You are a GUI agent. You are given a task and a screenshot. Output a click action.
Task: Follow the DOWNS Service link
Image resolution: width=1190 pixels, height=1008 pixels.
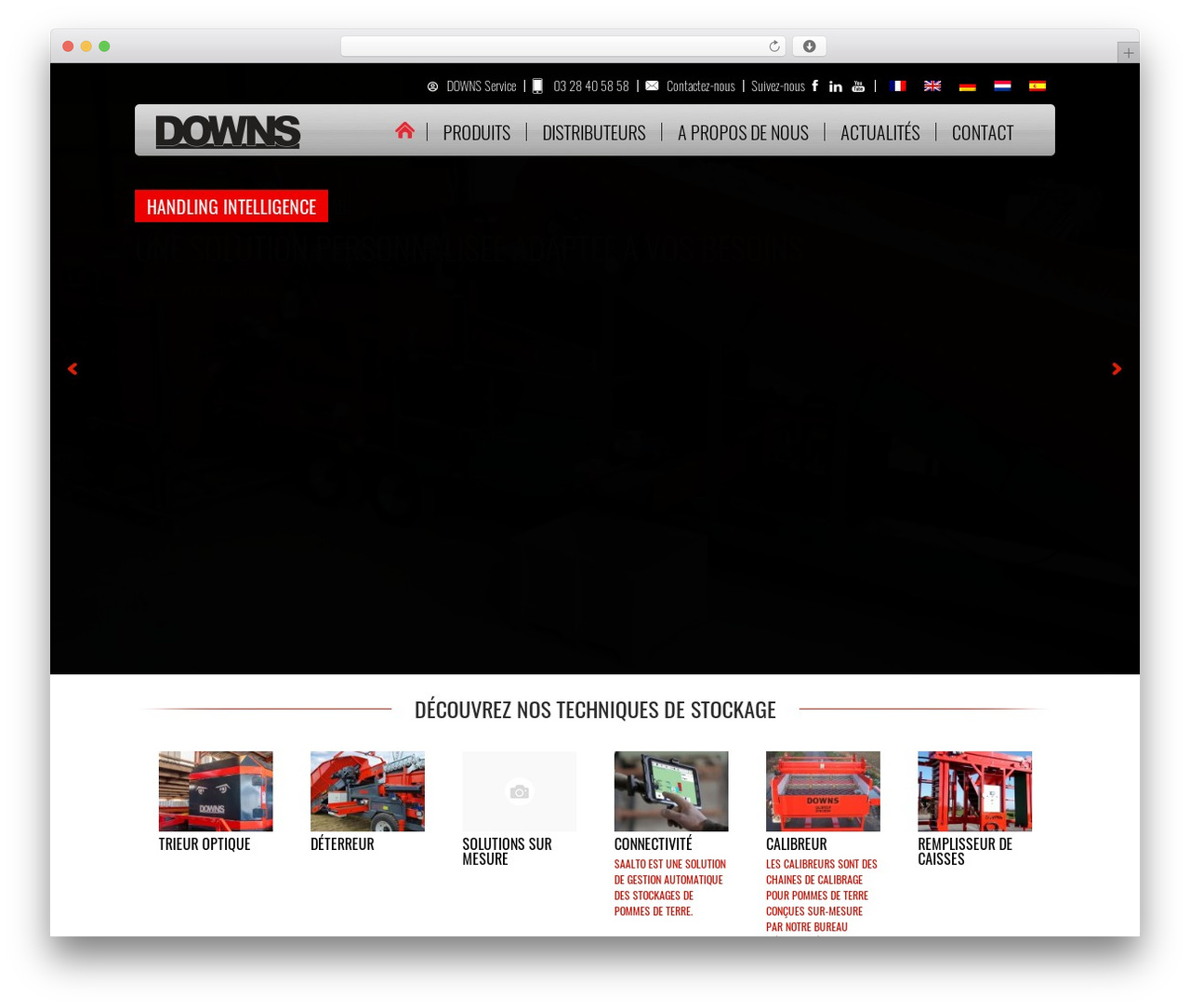481,86
